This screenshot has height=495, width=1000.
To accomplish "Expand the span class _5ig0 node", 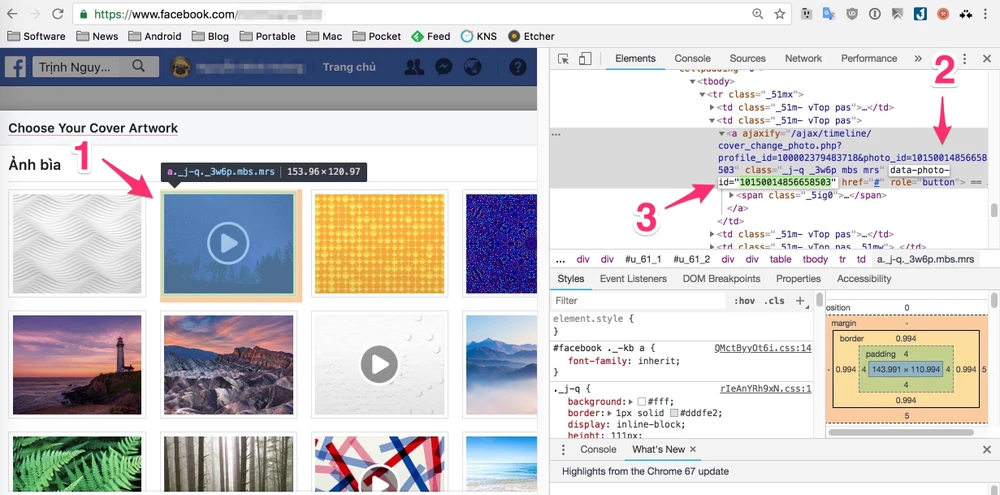I will pyautogui.click(x=732, y=195).
